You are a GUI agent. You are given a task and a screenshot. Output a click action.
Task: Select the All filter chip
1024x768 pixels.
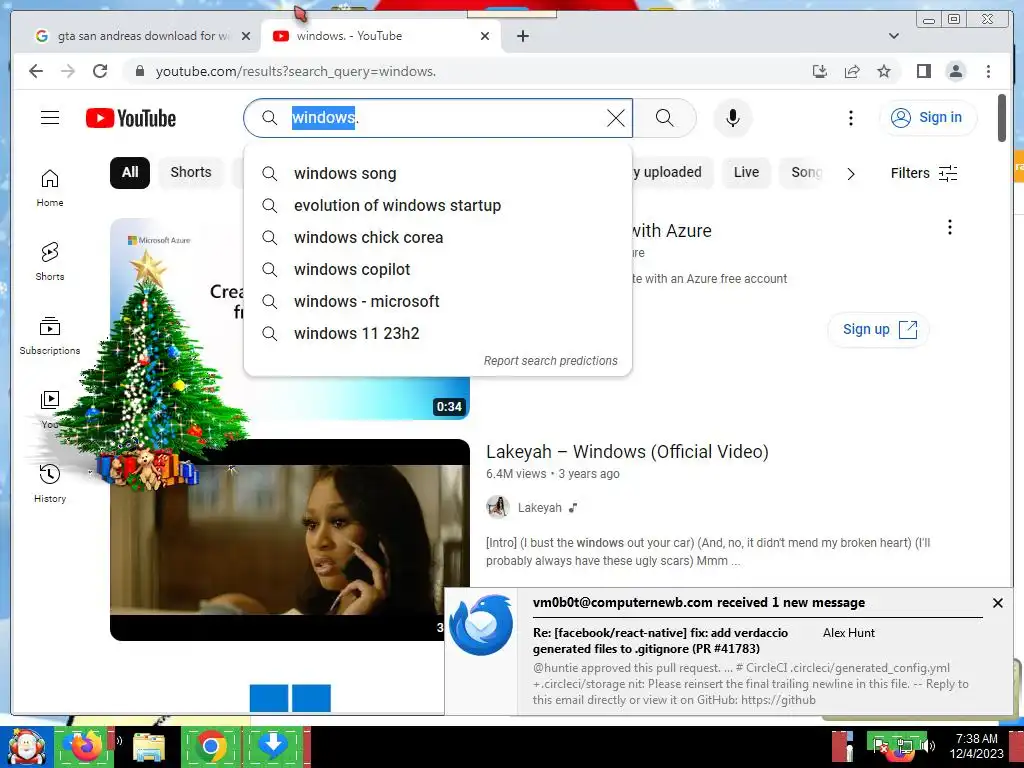tap(130, 172)
